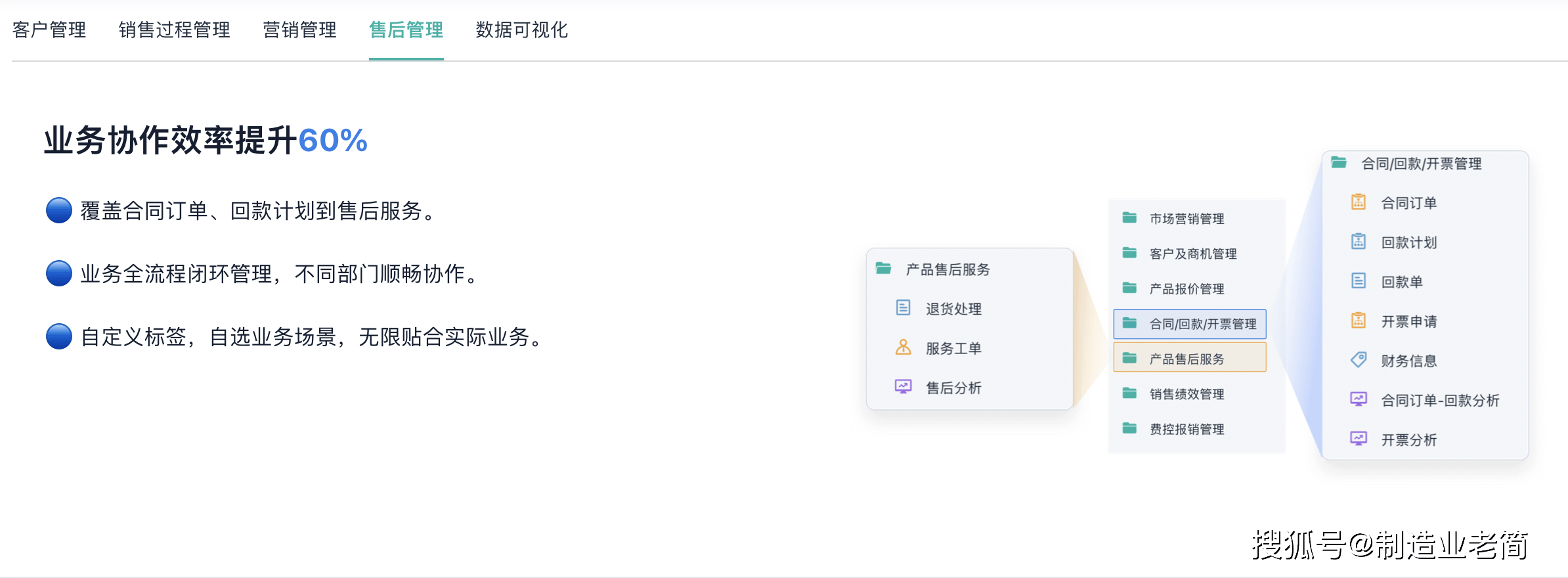This screenshot has width=1568, height=578.
Task: Open 退货处理 in the 产品售后服务 panel
Action: [x=954, y=309]
